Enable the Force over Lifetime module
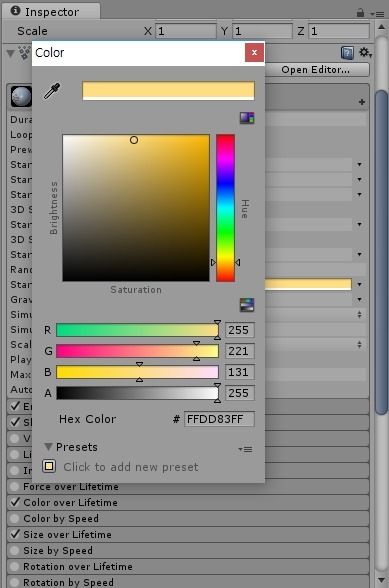Viewport: 389px width, 588px height. 15,486
